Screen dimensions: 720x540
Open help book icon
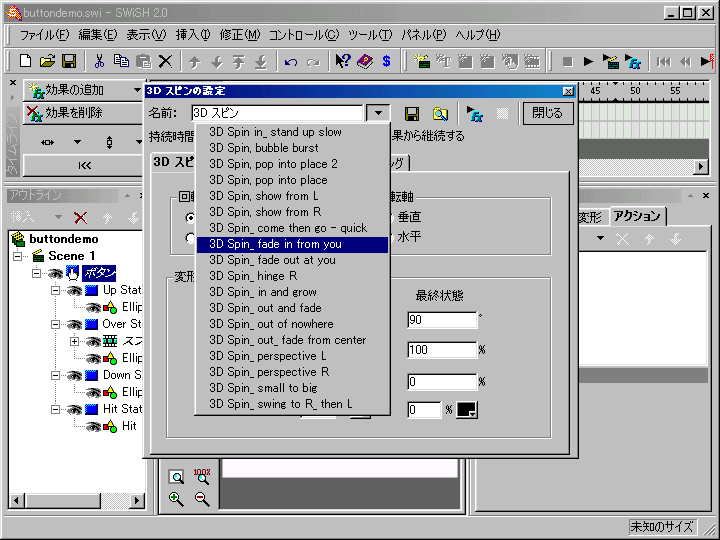[365, 61]
